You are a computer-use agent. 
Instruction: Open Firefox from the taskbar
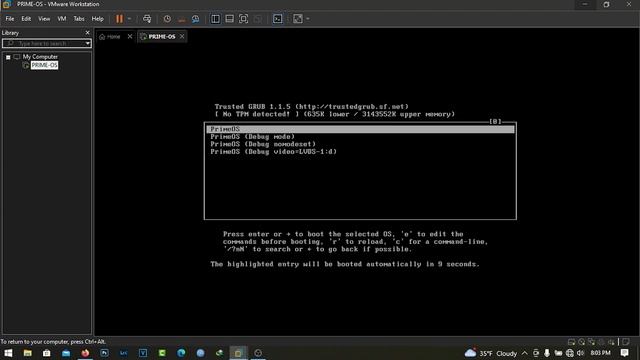85,353
